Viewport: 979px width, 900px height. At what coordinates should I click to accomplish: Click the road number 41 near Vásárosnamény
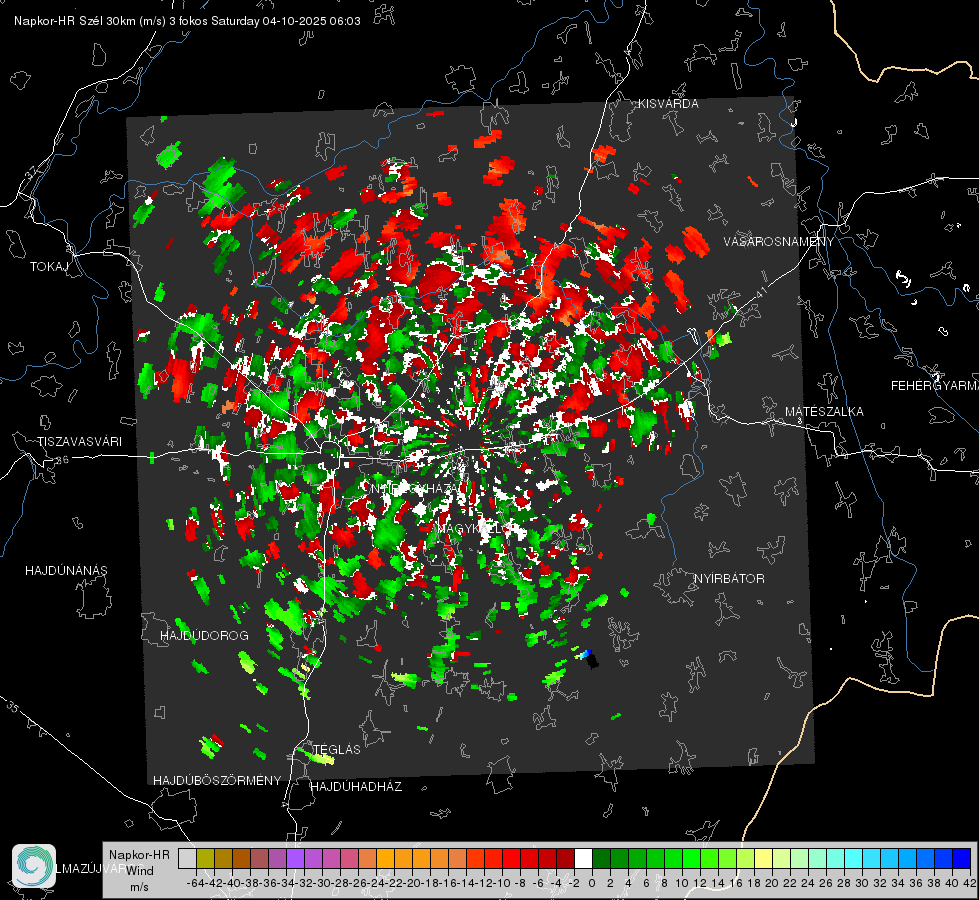(760, 291)
